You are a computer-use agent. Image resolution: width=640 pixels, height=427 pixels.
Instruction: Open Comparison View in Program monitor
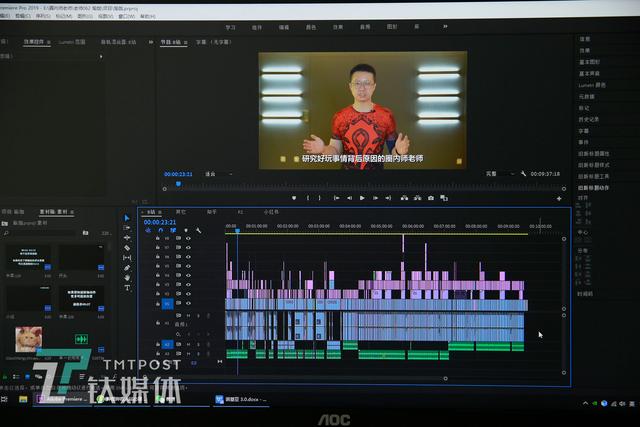pos(444,198)
